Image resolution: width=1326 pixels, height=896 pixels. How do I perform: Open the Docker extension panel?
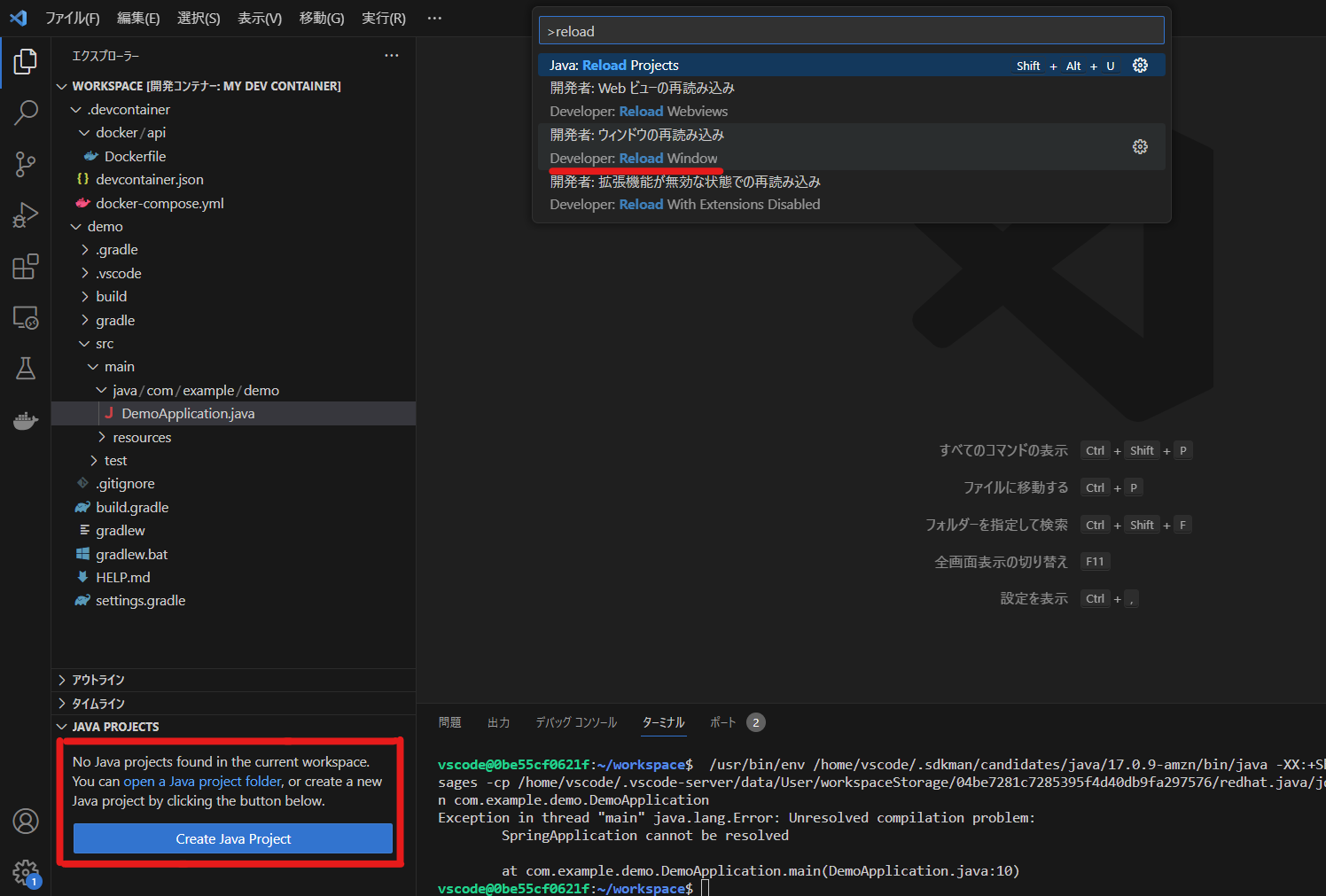click(x=26, y=420)
